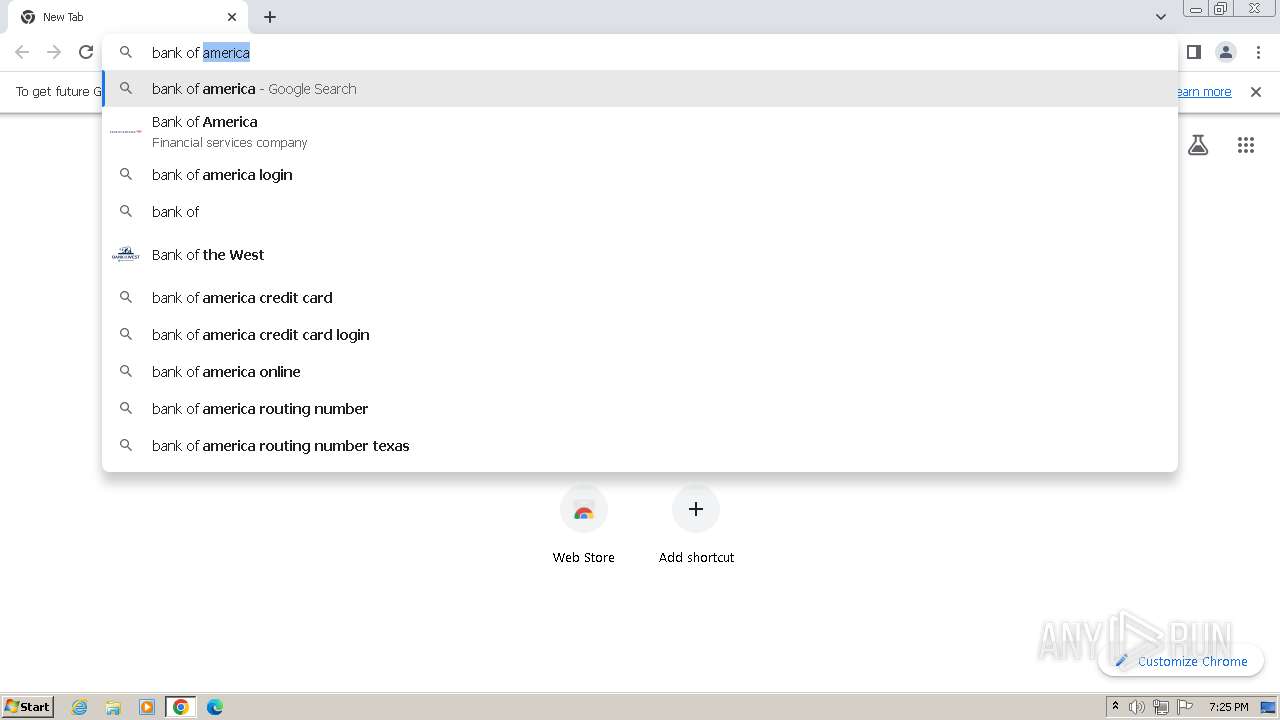Dismiss the info bar with X
The image size is (1280, 720).
(x=1256, y=92)
